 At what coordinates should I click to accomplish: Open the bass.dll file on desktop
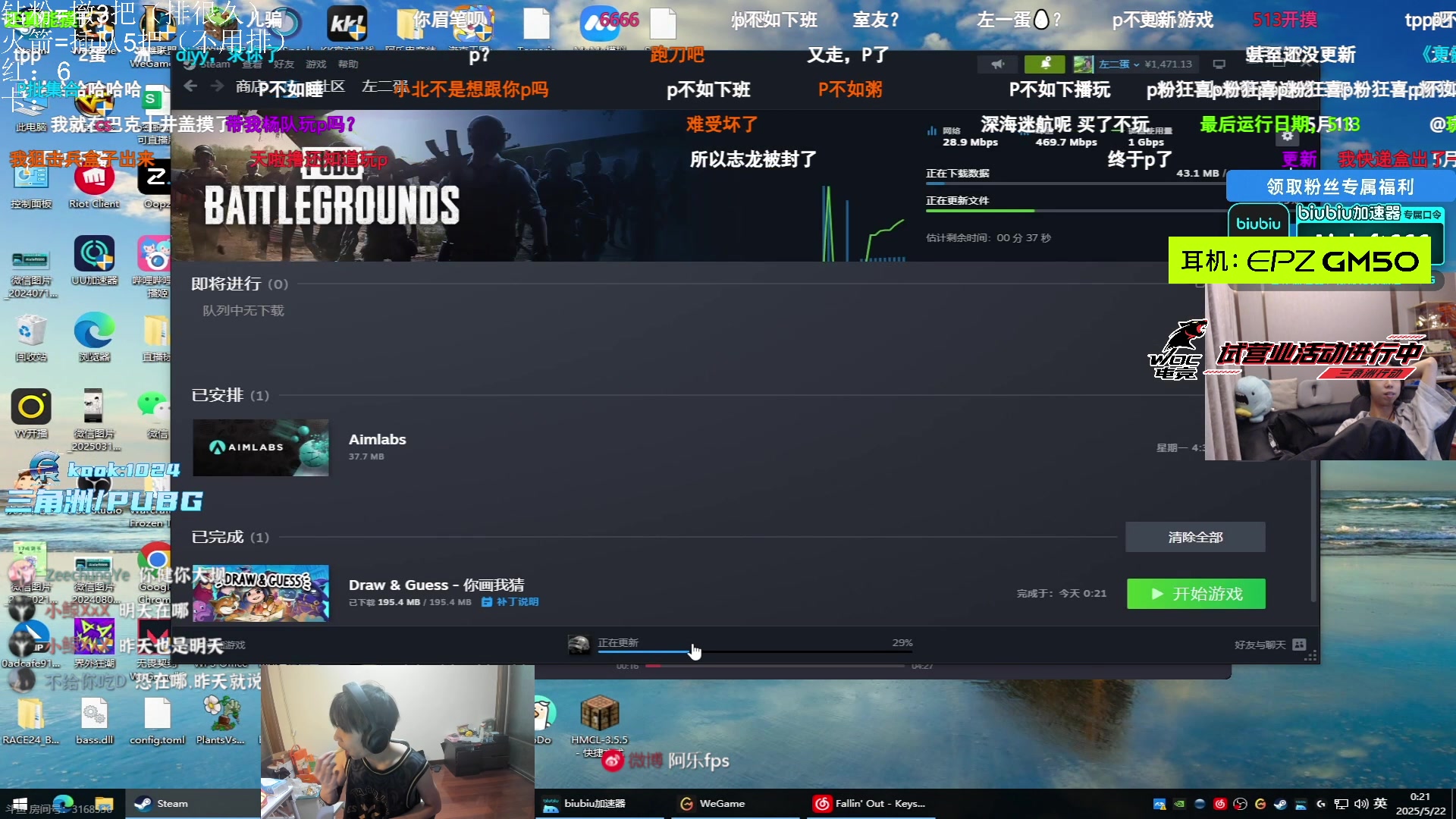(94, 720)
